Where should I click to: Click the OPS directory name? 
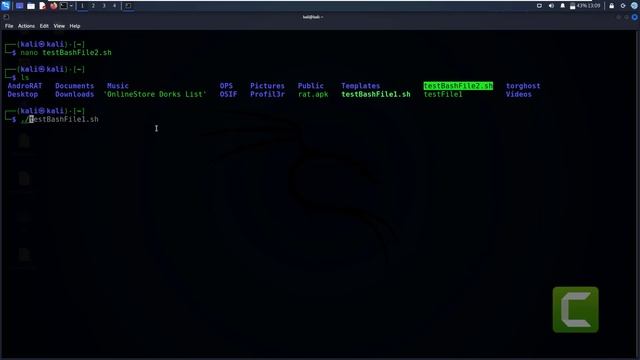click(x=226, y=86)
